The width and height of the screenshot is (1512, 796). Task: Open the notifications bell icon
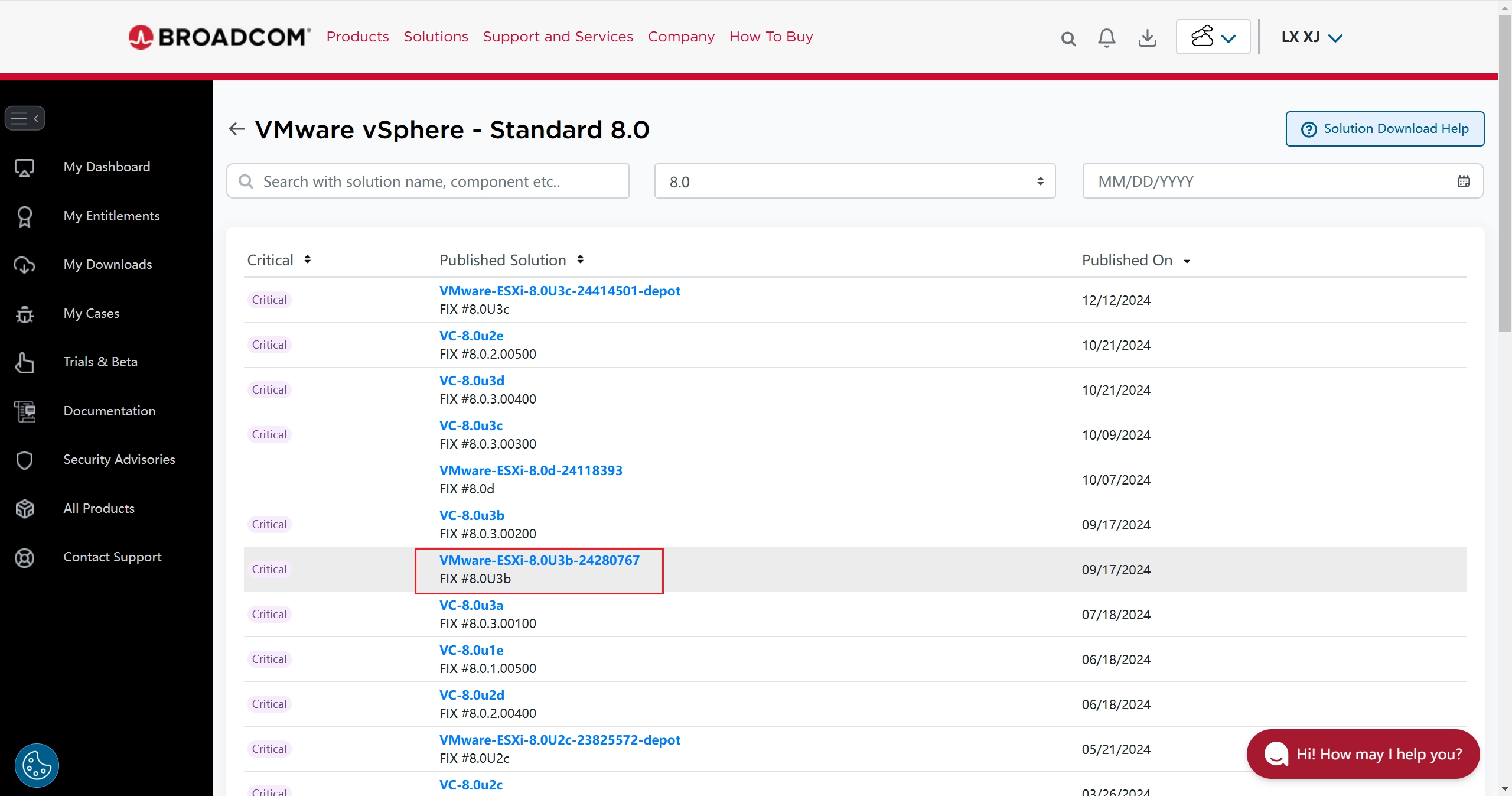(x=1106, y=38)
